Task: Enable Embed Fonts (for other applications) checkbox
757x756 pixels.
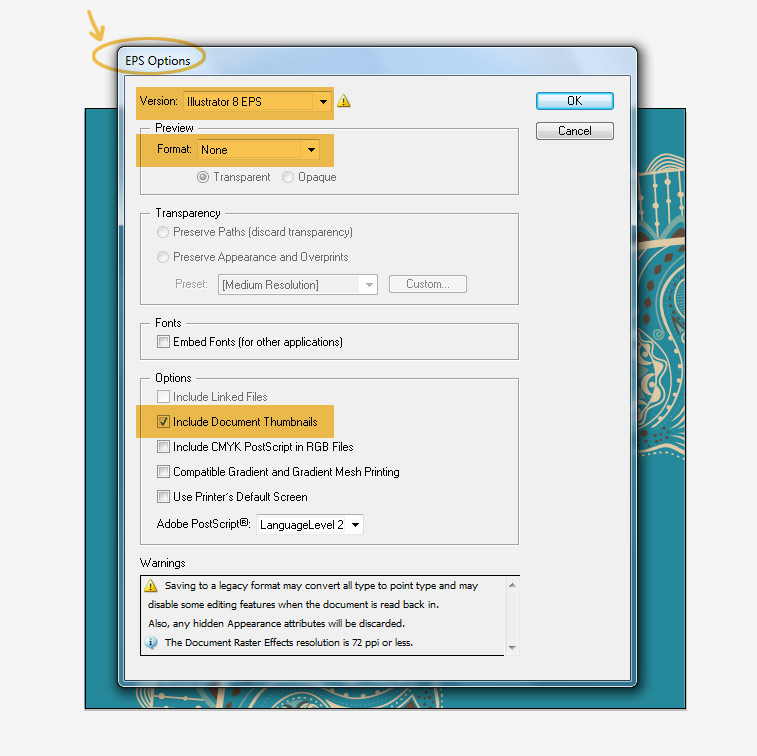Action: 163,342
